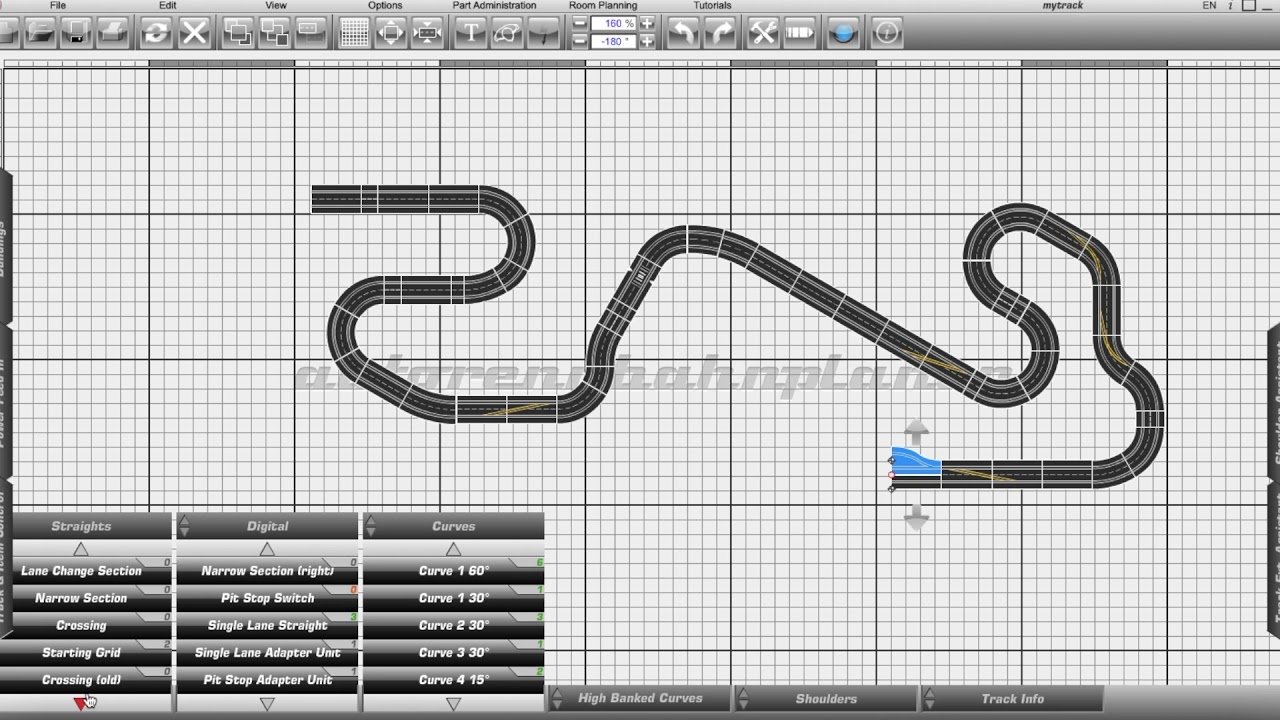Image resolution: width=1280 pixels, height=720 pixels.
Task: Click the curved icon to the left of the minus buttons
Action: pos(543,33)
